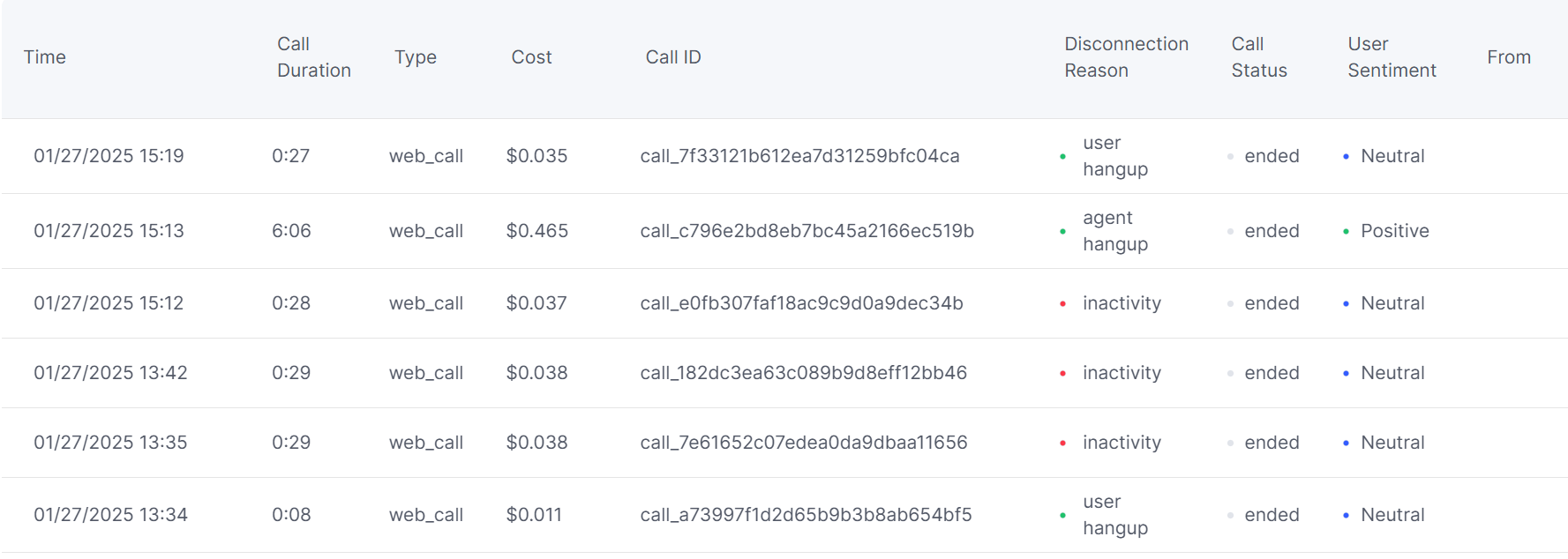
Task: Click green dot beside user hangup, 15:19 call
Action: pos(1062,157)
